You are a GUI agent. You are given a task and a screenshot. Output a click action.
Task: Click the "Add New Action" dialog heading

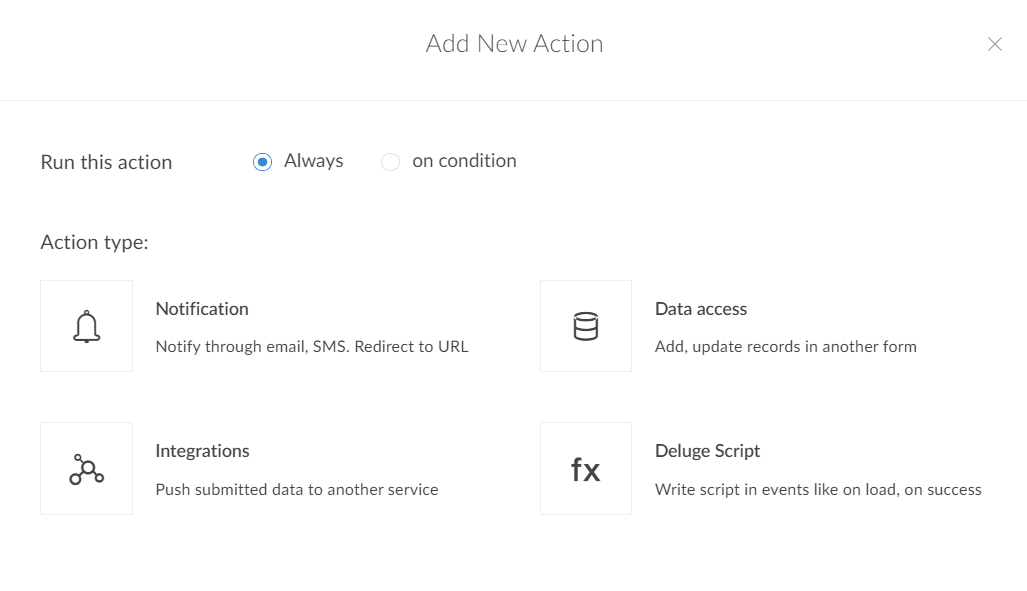click(x=514, y=44)
